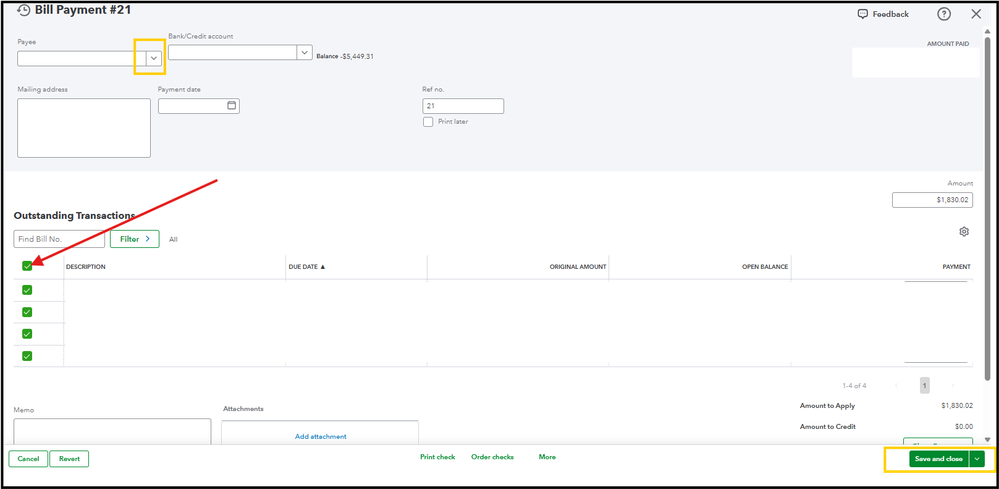Click the Feedback link text

(x=891, y=14)
